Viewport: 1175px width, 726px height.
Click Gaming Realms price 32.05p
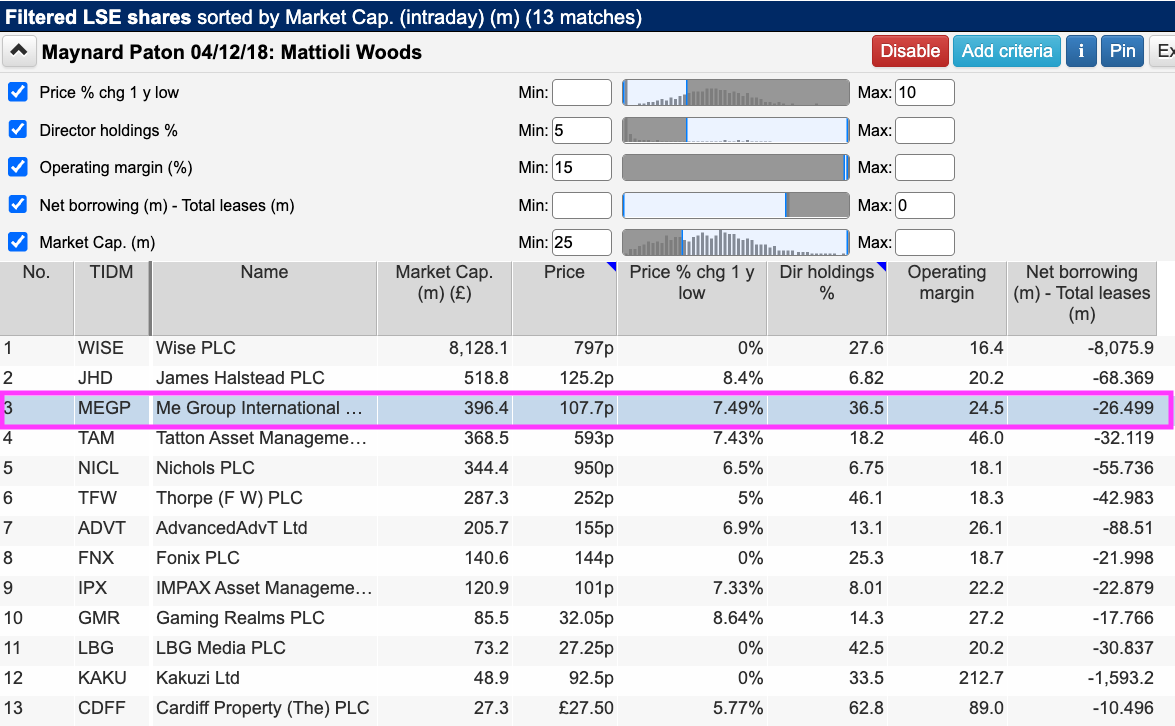click(586, 618)
